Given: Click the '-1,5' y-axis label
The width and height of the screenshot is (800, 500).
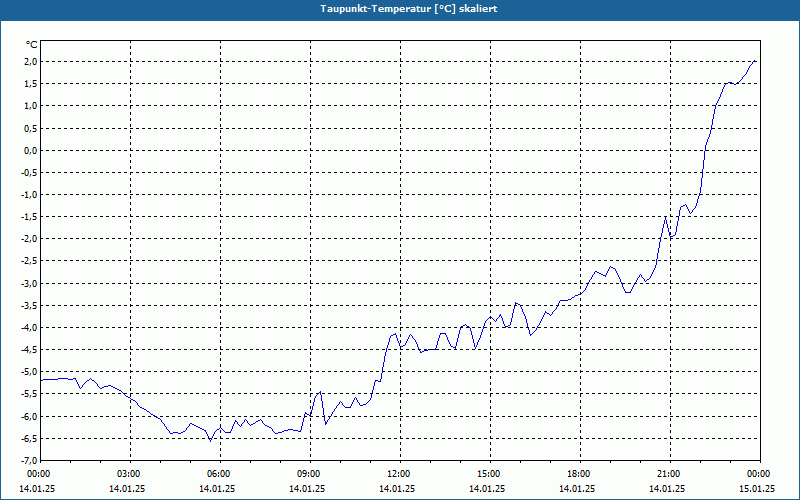Looking at the screenshot, I should pyautogui.click(x=29, y=217).
